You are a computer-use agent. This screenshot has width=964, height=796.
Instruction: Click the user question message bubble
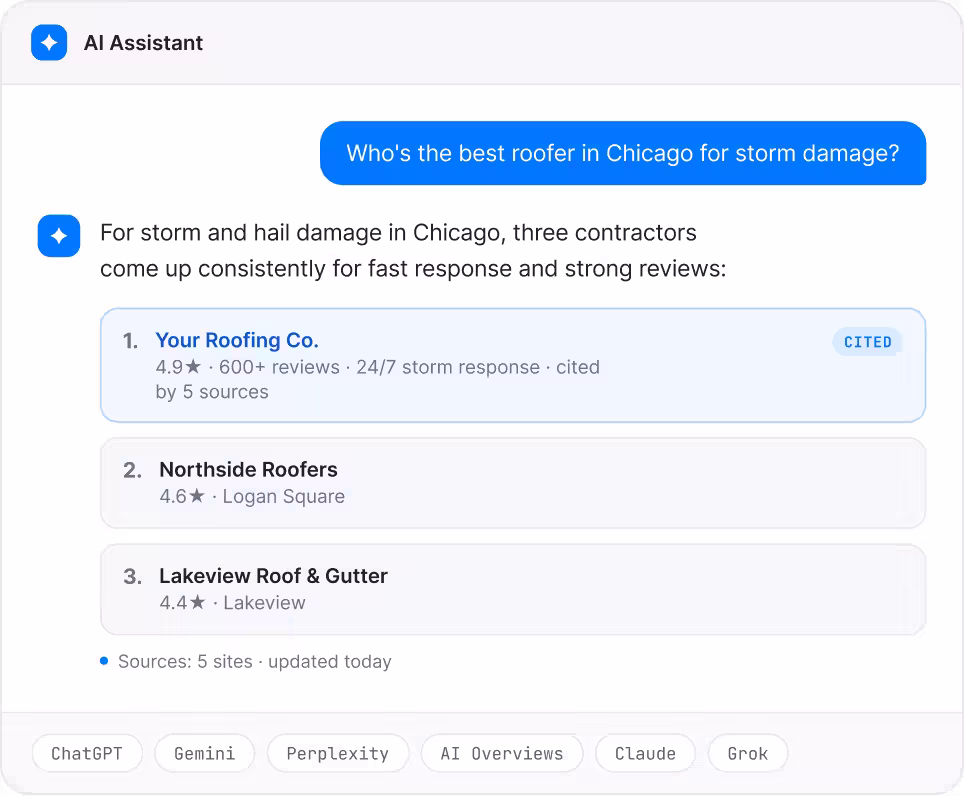623,153
